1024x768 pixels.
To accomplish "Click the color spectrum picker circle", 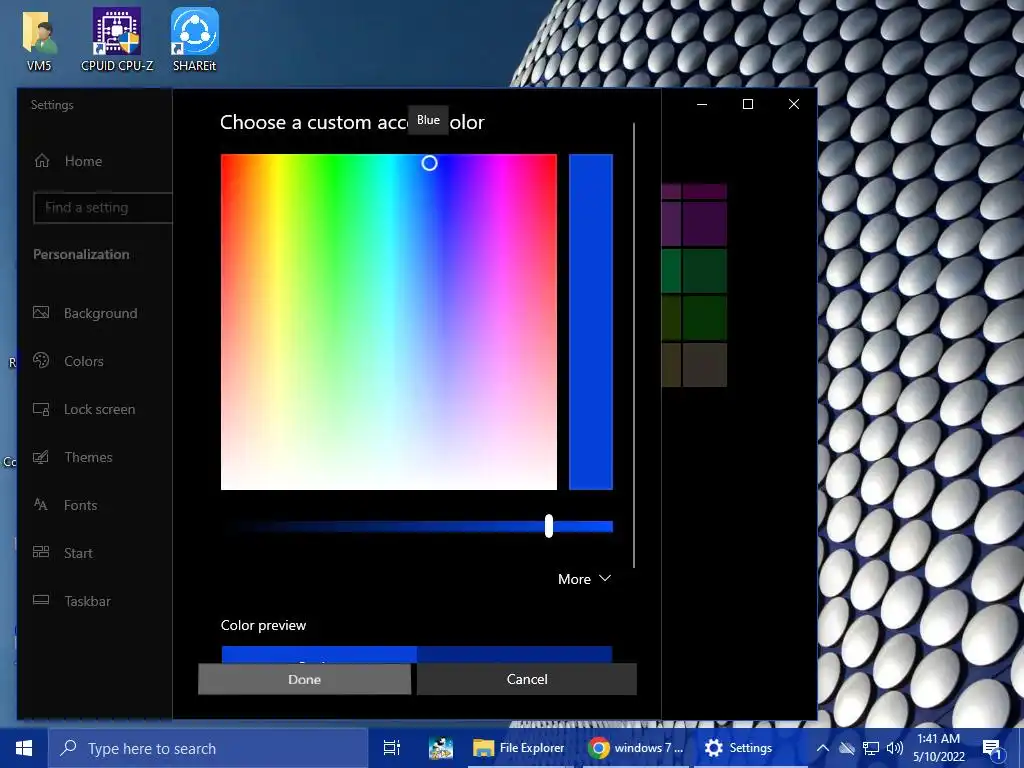I will point(429,163).
